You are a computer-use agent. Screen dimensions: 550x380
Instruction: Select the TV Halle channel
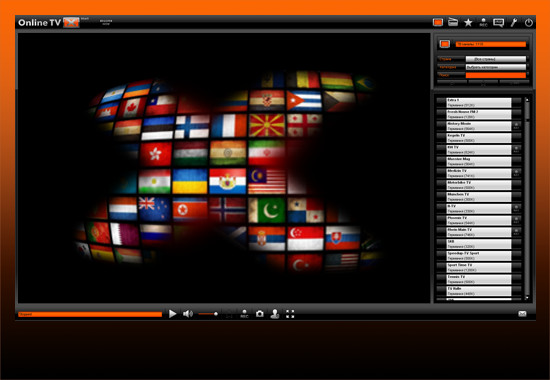(479, 291)
